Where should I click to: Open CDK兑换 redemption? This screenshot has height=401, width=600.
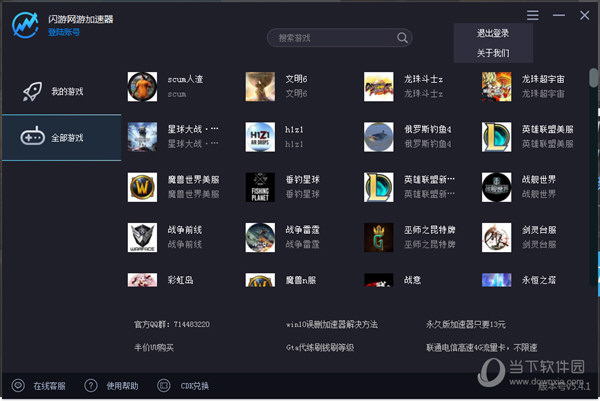(x=195, y=386)
